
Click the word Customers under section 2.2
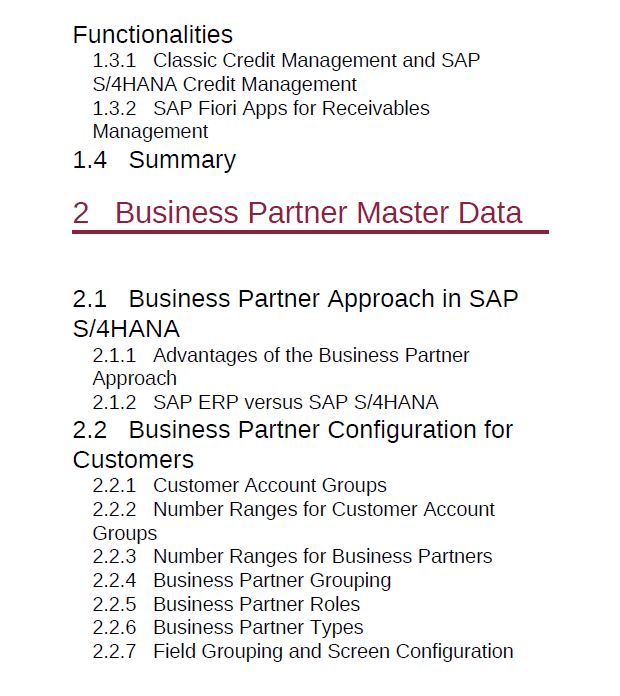click(133, 459)
